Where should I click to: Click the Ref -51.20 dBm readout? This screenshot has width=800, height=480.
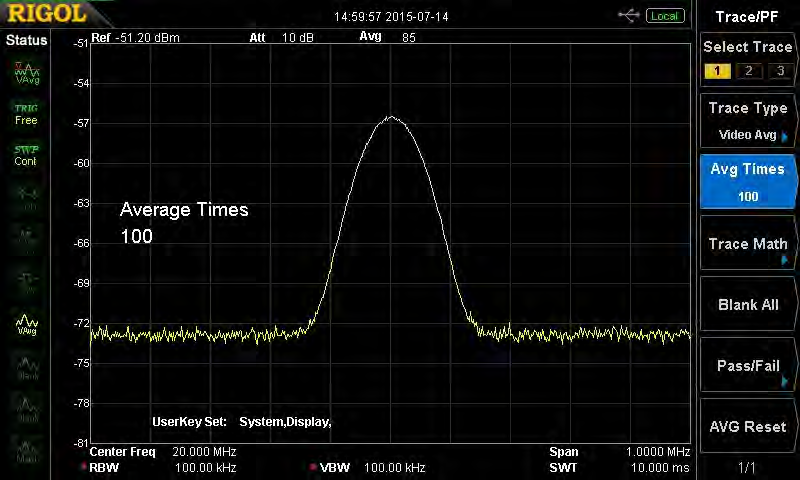click(135, 37)
